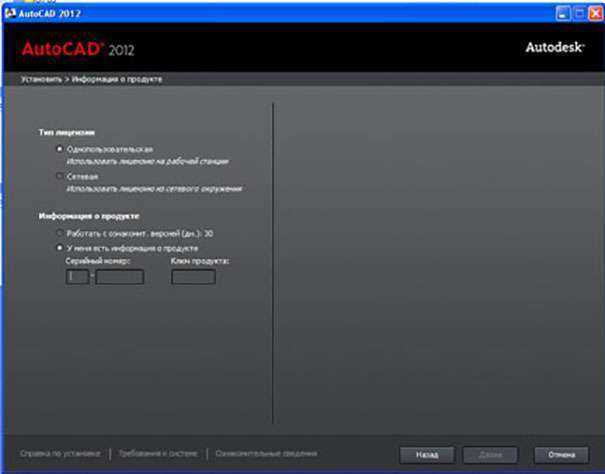Click 'Использовать лицензию на рабочей станции' description
Image resolution: width=605 pixels, height=474 pixels.
click(x=147, y=161)
